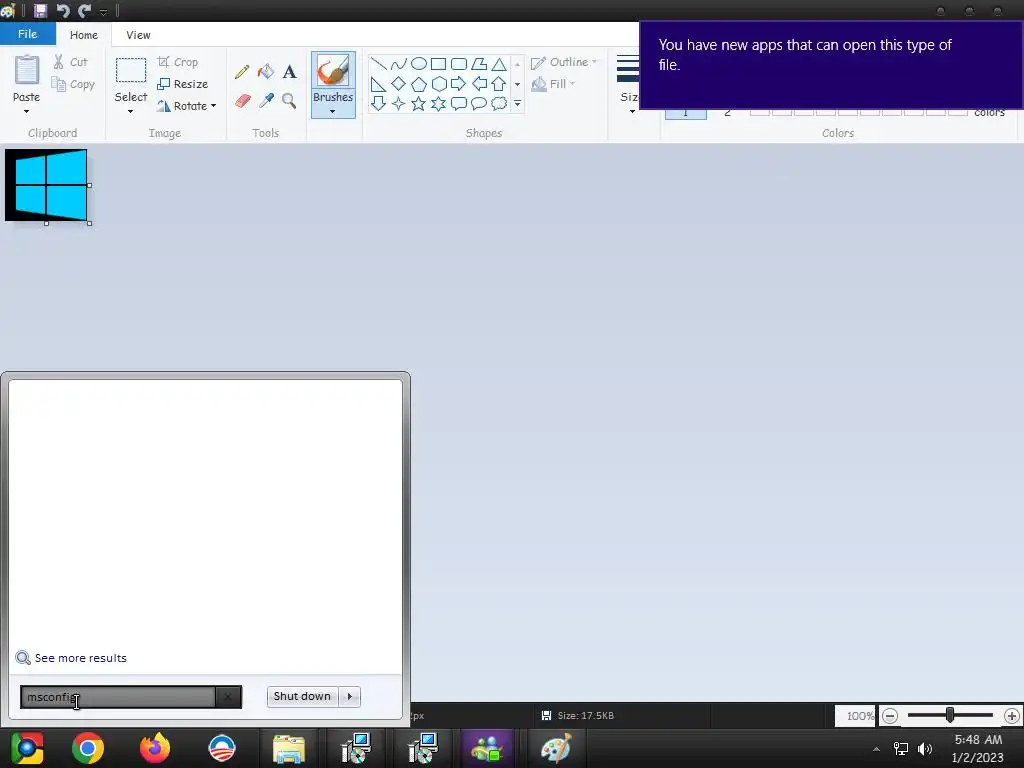Viewport: 1024px width, 768px height.
Task: Pick the Polygon shape
Action: coord(479,64)
